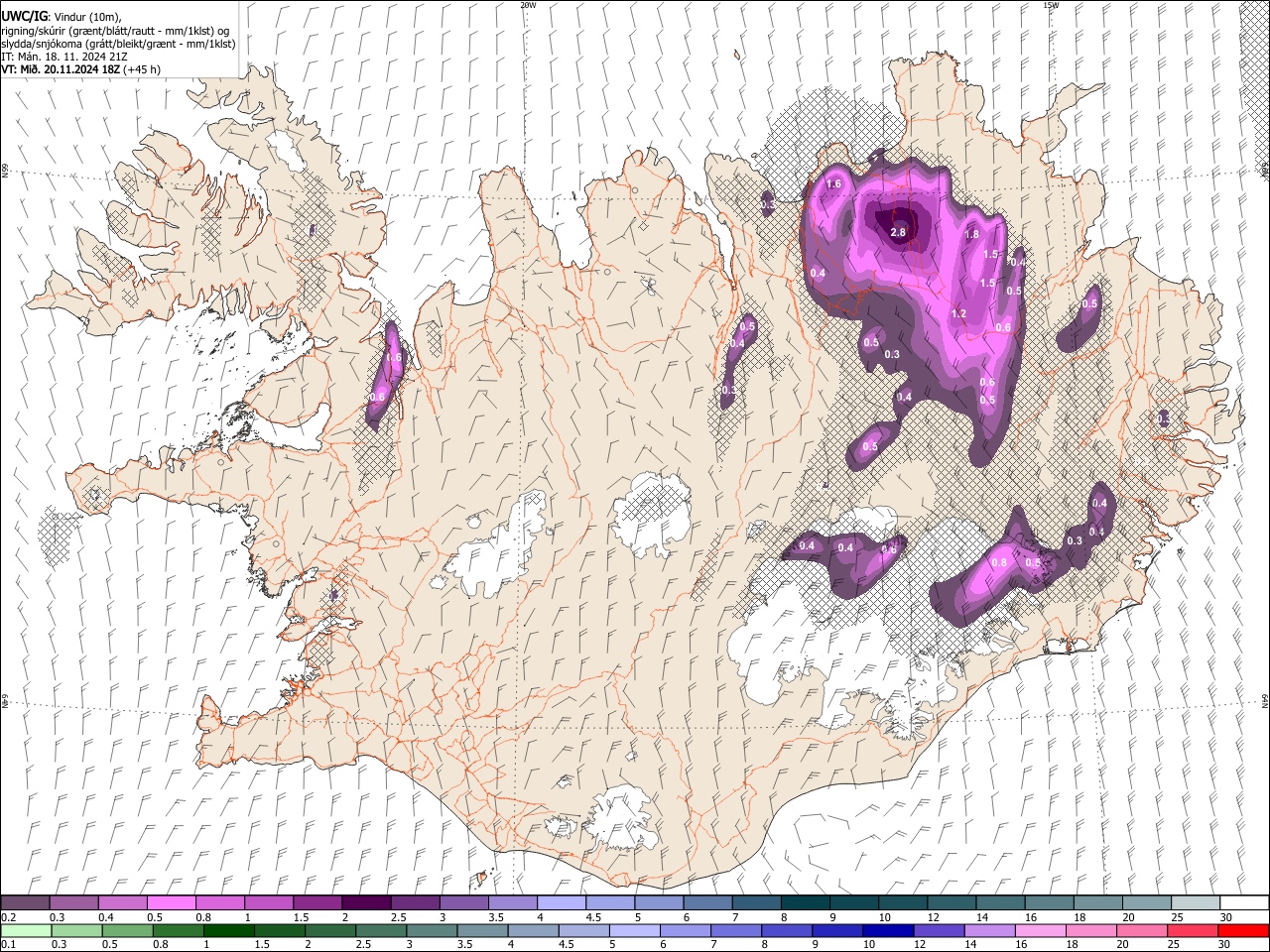Click the 'slydda/snjókoma' legend description line
The height and width of the screenshot is (952, 1270).
(x=118, y=44)
